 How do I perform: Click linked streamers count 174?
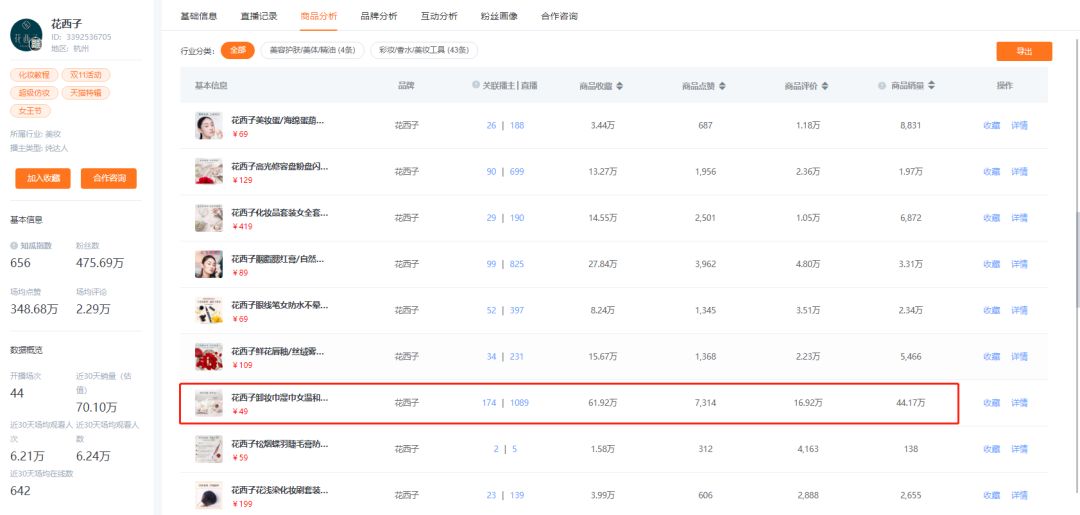tap(489, 403)
